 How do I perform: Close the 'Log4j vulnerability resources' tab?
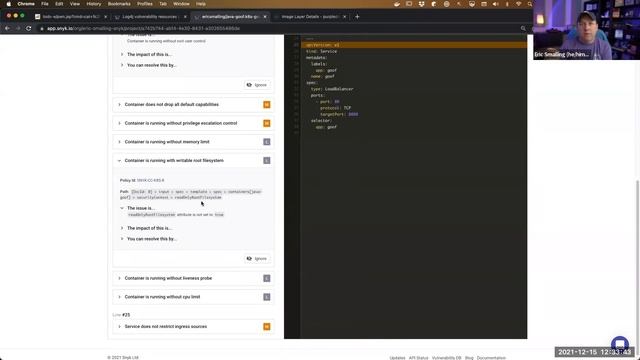click(x=185, y=17)
